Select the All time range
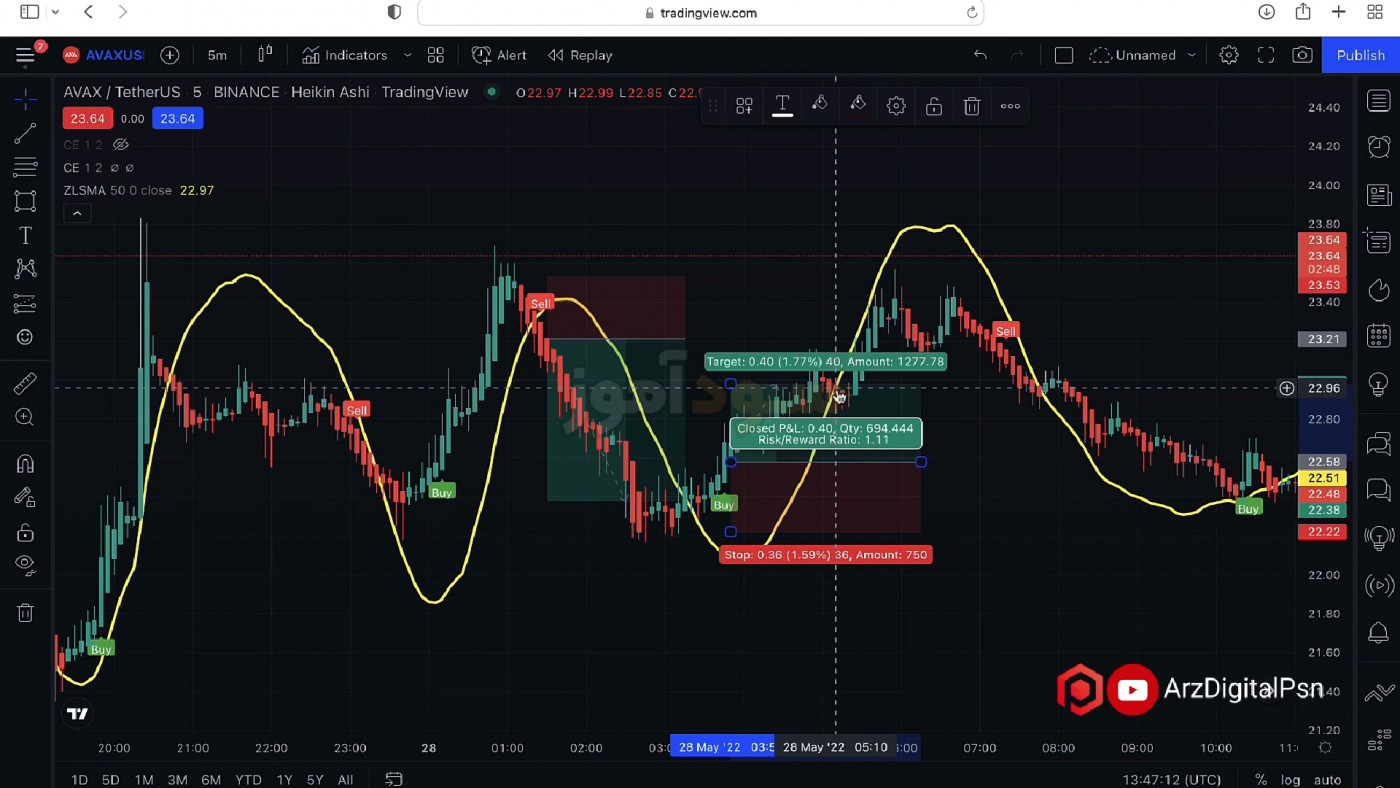1400x788 pixels. pos(345,779)
